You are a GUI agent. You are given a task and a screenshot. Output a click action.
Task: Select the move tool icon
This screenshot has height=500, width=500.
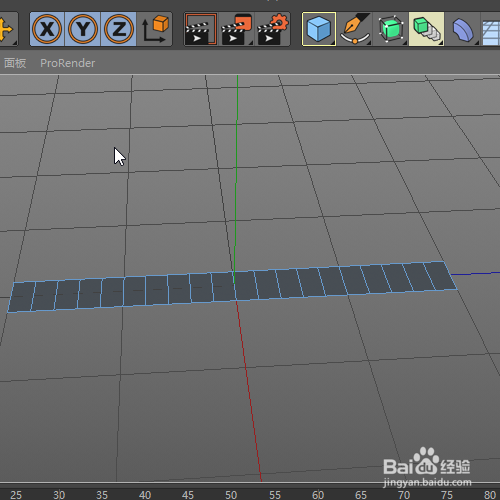click(7, 29)
